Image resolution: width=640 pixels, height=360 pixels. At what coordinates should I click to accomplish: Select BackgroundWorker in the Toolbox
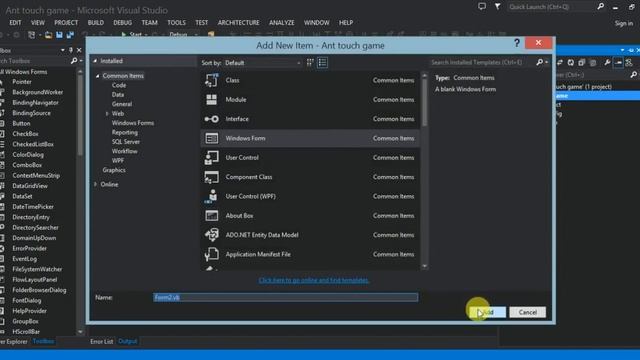[38, 92]
